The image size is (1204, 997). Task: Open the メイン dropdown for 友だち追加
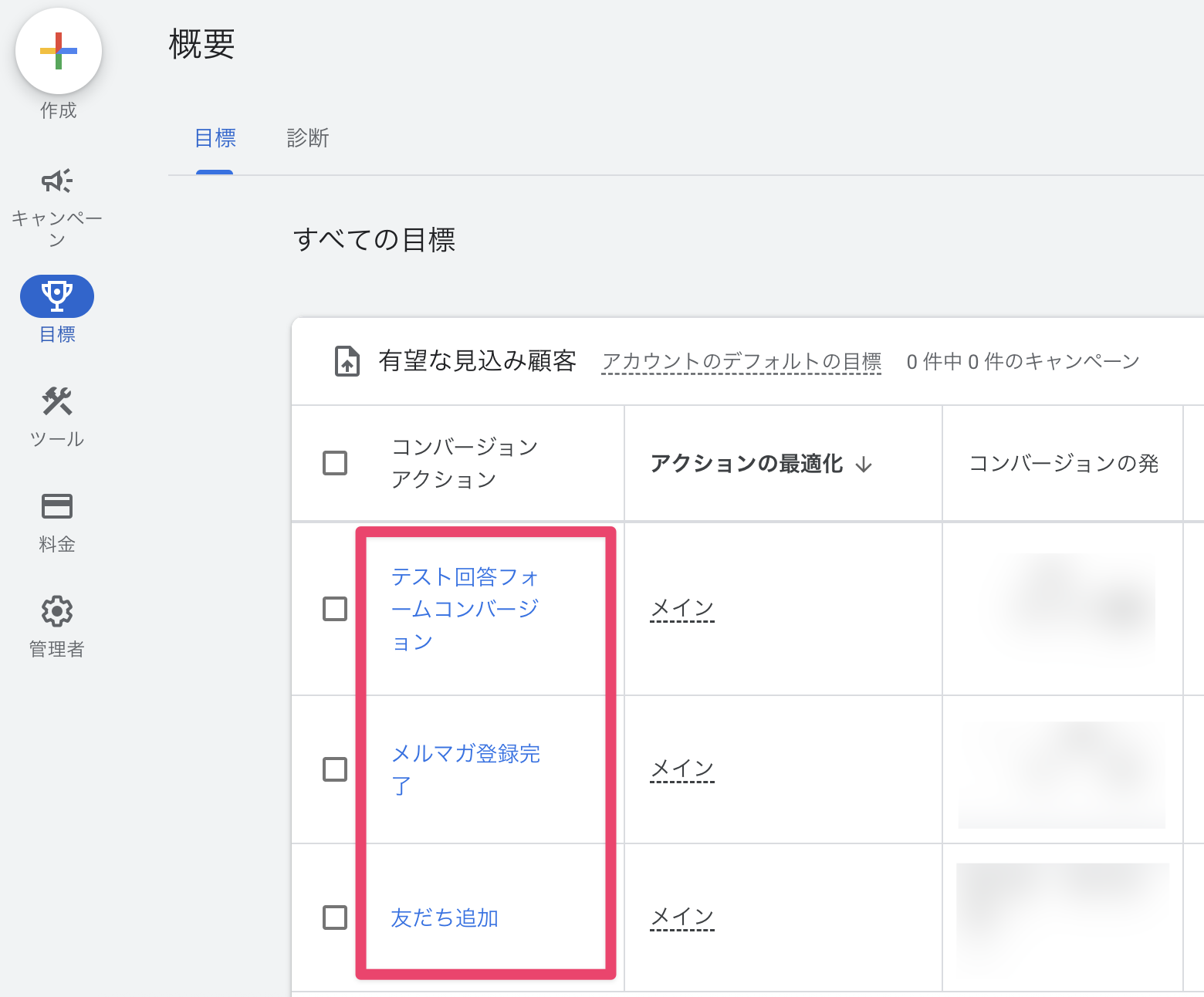[x=681, y=917]
